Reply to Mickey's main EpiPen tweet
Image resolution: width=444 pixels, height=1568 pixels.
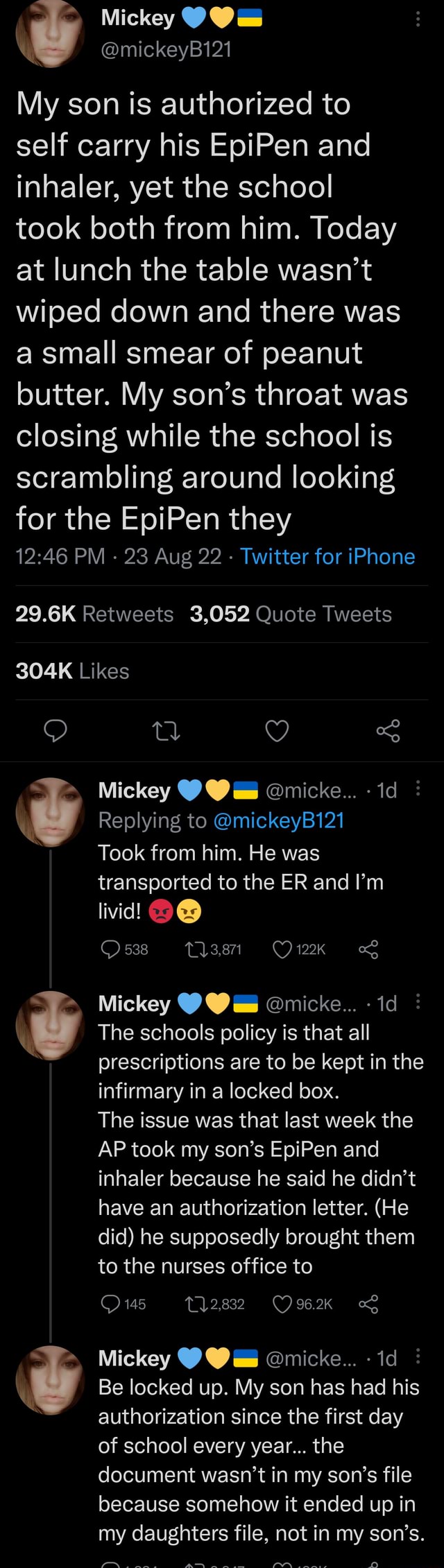pos(55,730)
